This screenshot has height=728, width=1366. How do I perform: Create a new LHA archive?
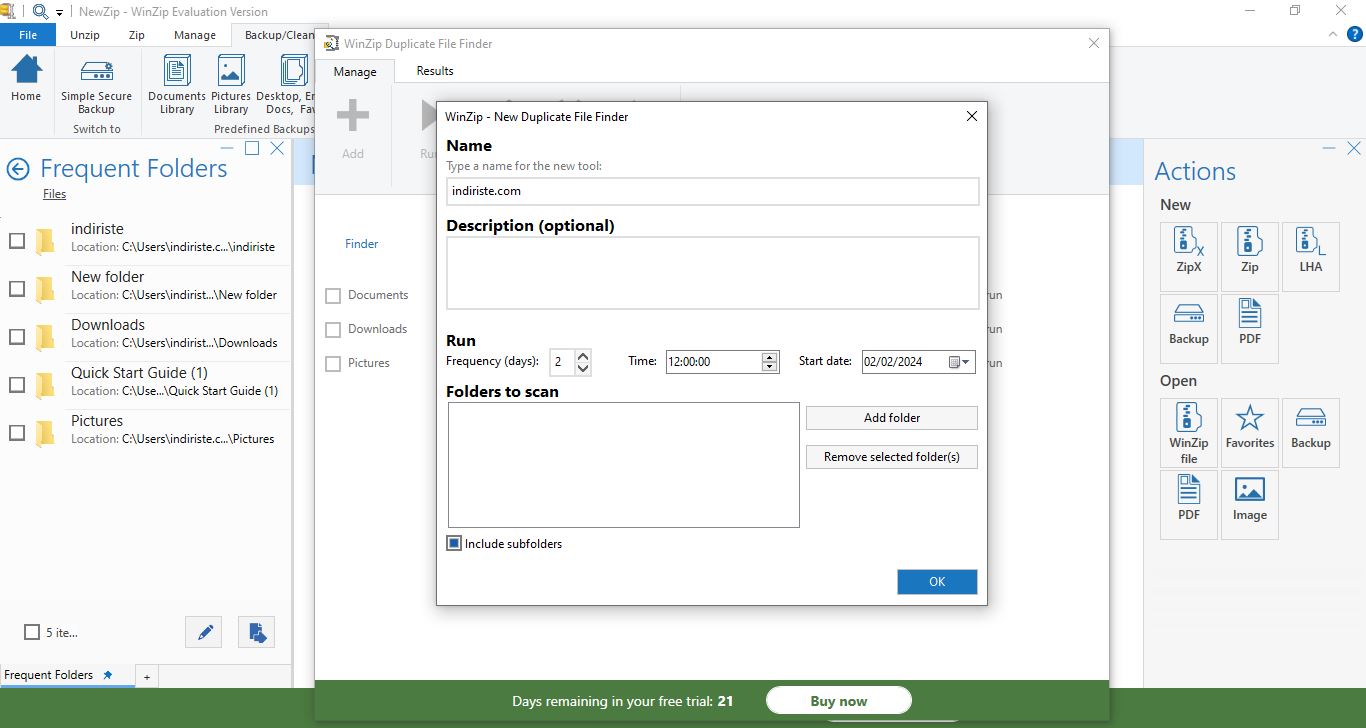pos(1311,257)
